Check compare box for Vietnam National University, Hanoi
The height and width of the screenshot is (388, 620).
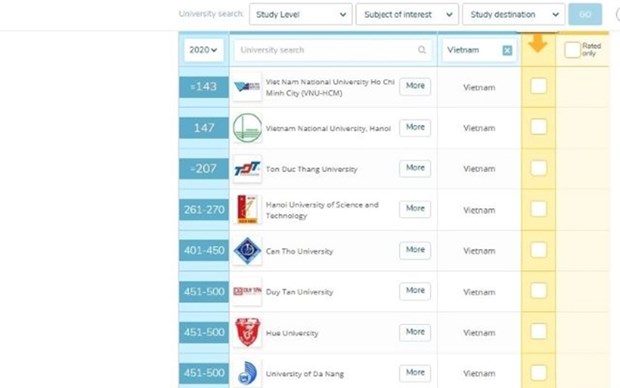coord(539,127)
